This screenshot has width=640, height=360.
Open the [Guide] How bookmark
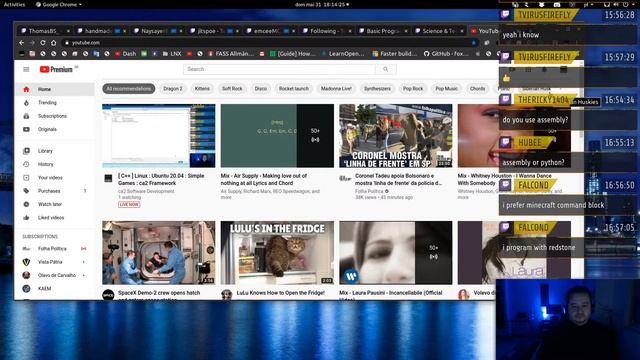tap(292, 53)
